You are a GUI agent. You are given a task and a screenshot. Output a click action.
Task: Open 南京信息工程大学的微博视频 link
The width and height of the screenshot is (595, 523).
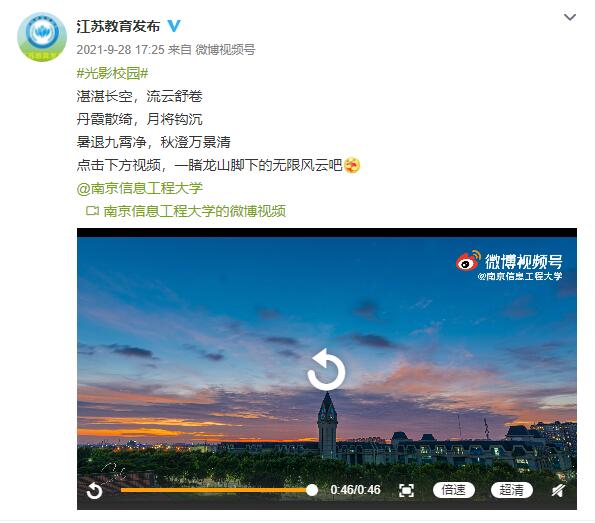[x=195, y=211]
